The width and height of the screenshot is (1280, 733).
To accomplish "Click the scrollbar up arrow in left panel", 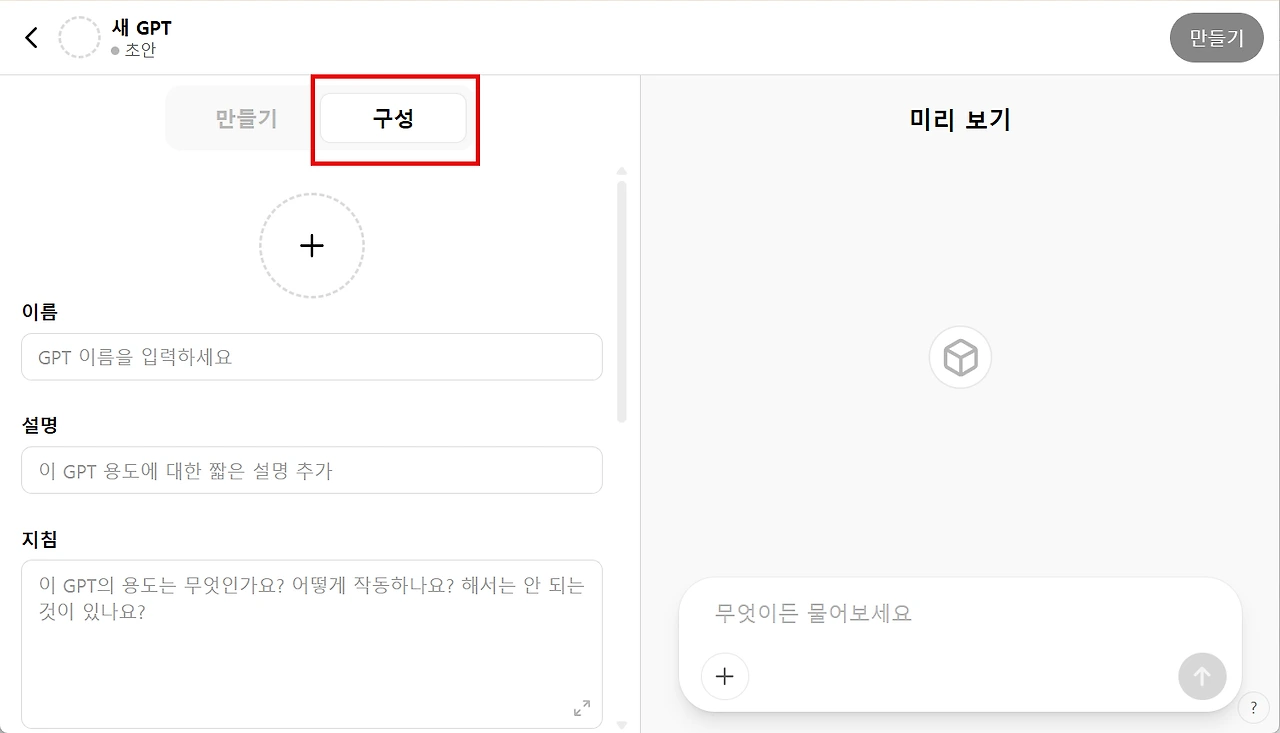I will [622, 171].
